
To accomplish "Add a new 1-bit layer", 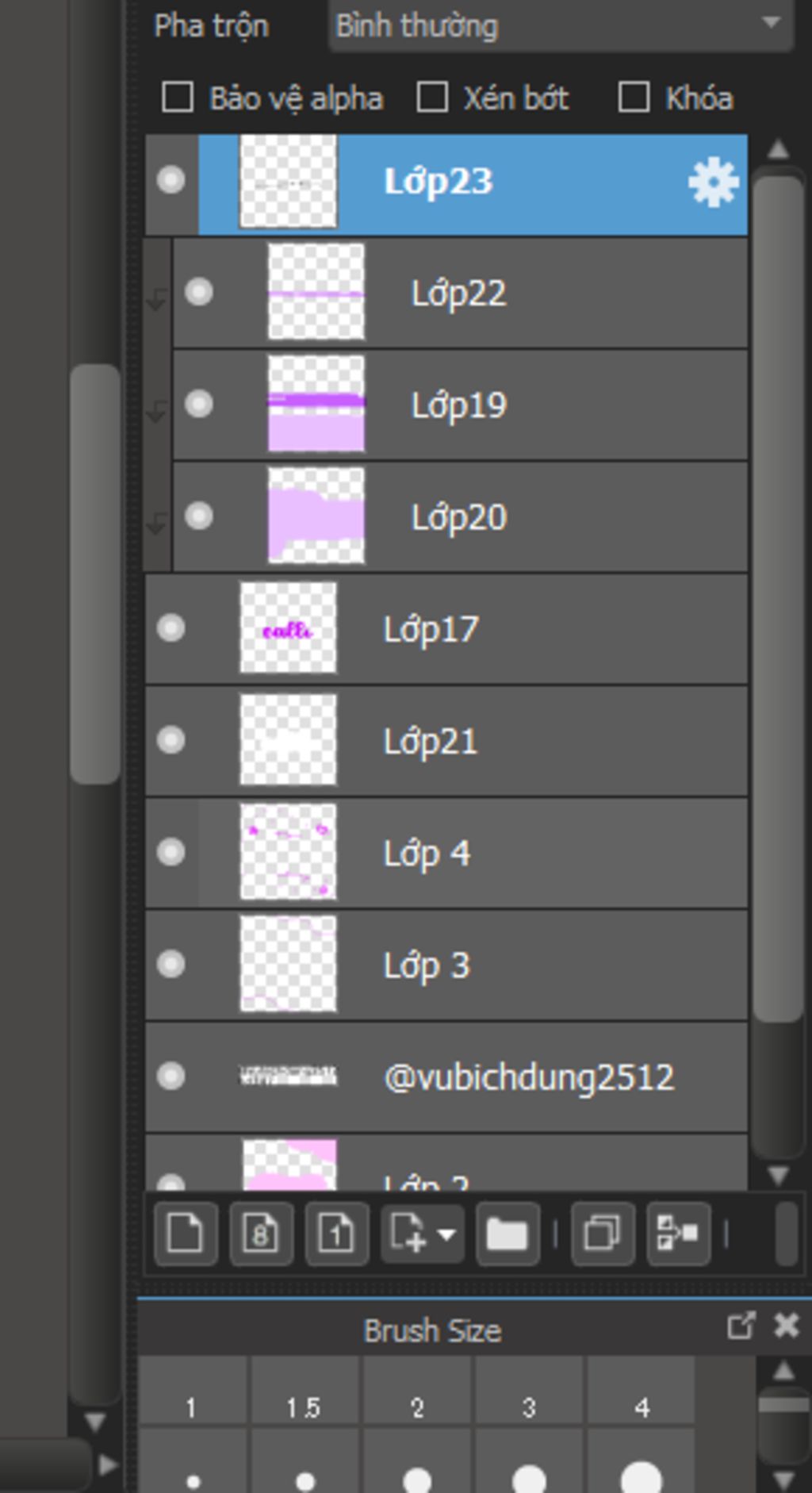I will tap(337, 1234).
